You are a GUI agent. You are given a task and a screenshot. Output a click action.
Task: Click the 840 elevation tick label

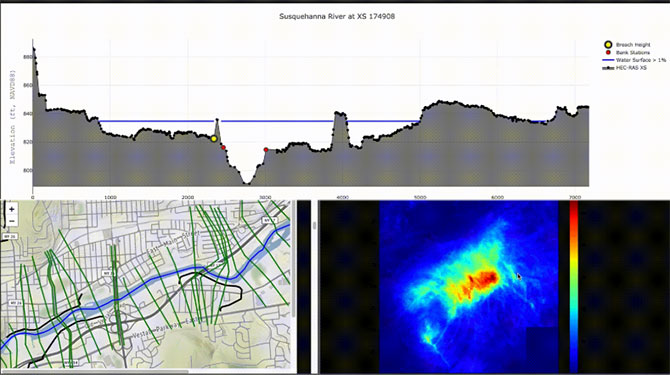(x=27, y=114)
